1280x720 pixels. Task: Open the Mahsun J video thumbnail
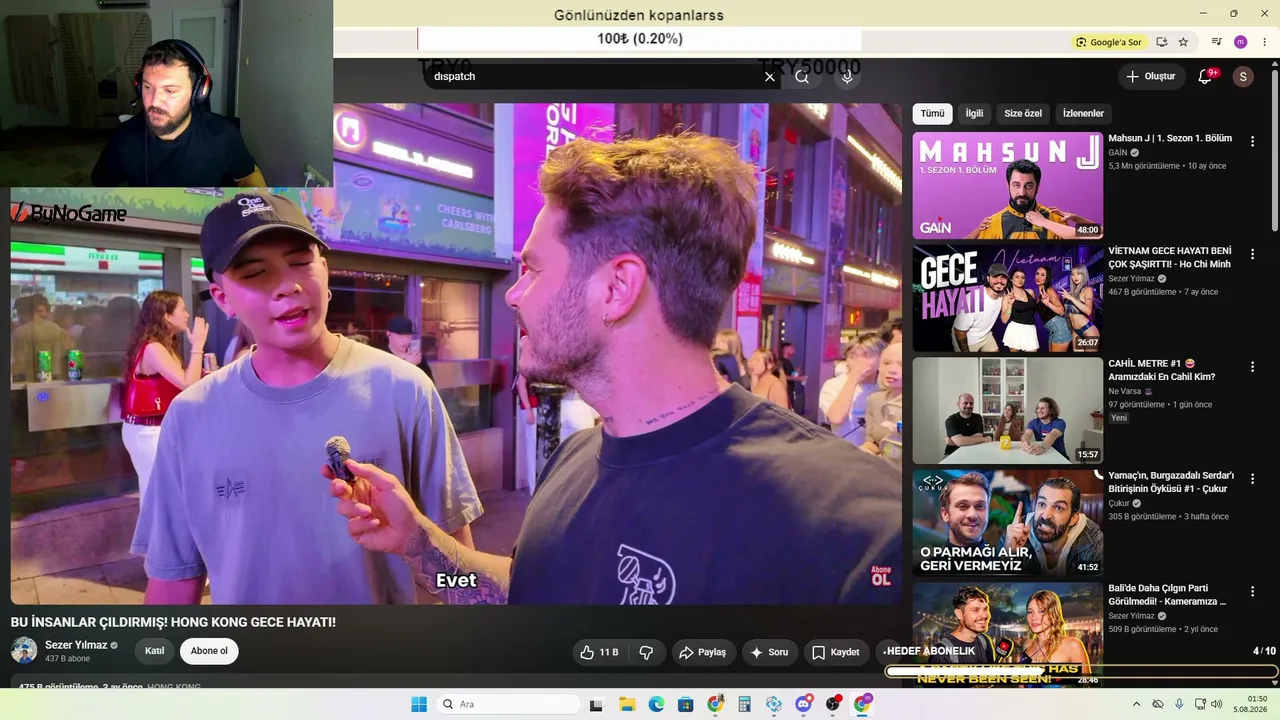(1008, 186)
